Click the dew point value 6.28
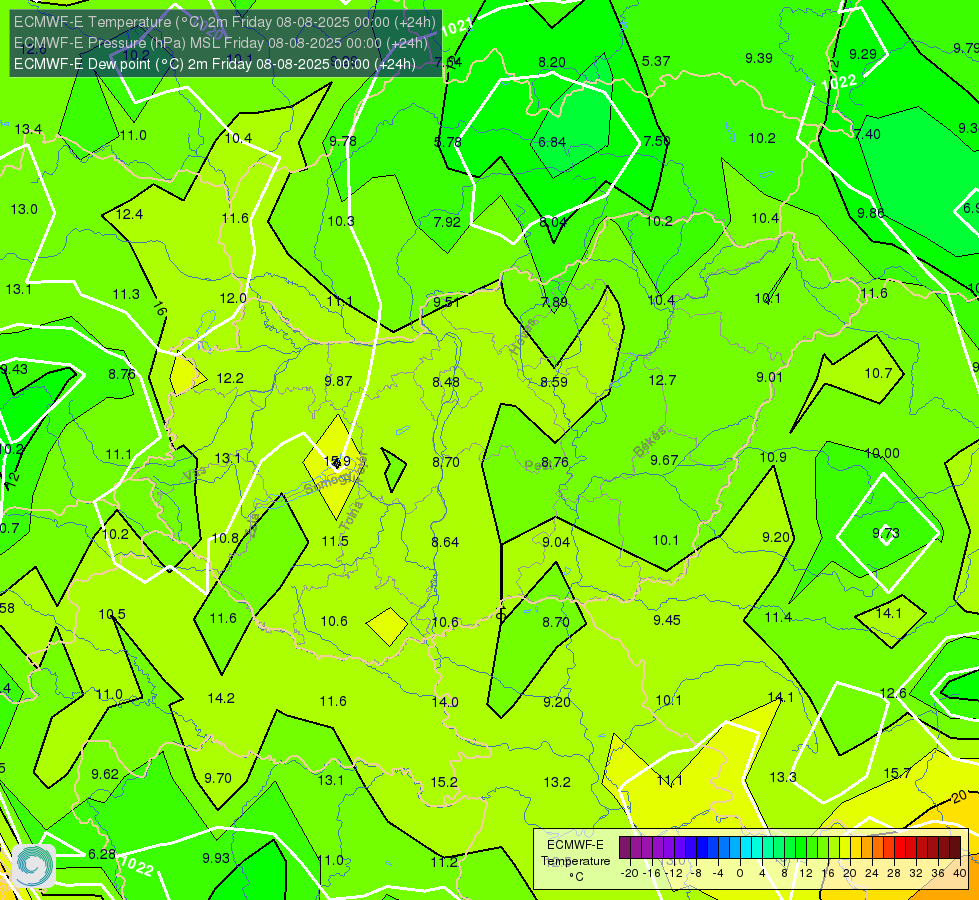The image size is (979, 900). point(102,854)
